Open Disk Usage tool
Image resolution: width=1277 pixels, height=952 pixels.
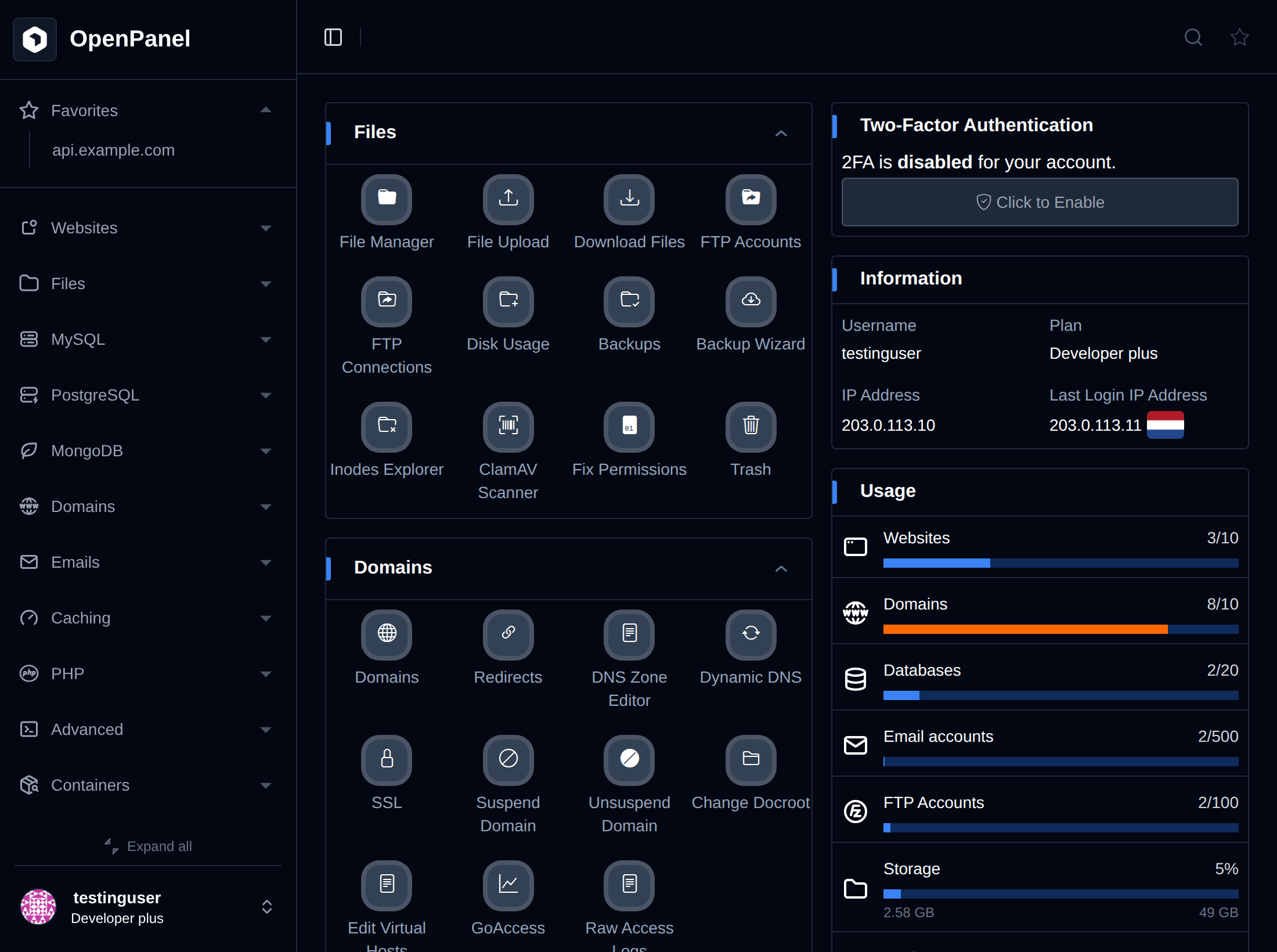pyautogui.click(x=508, y=301)
